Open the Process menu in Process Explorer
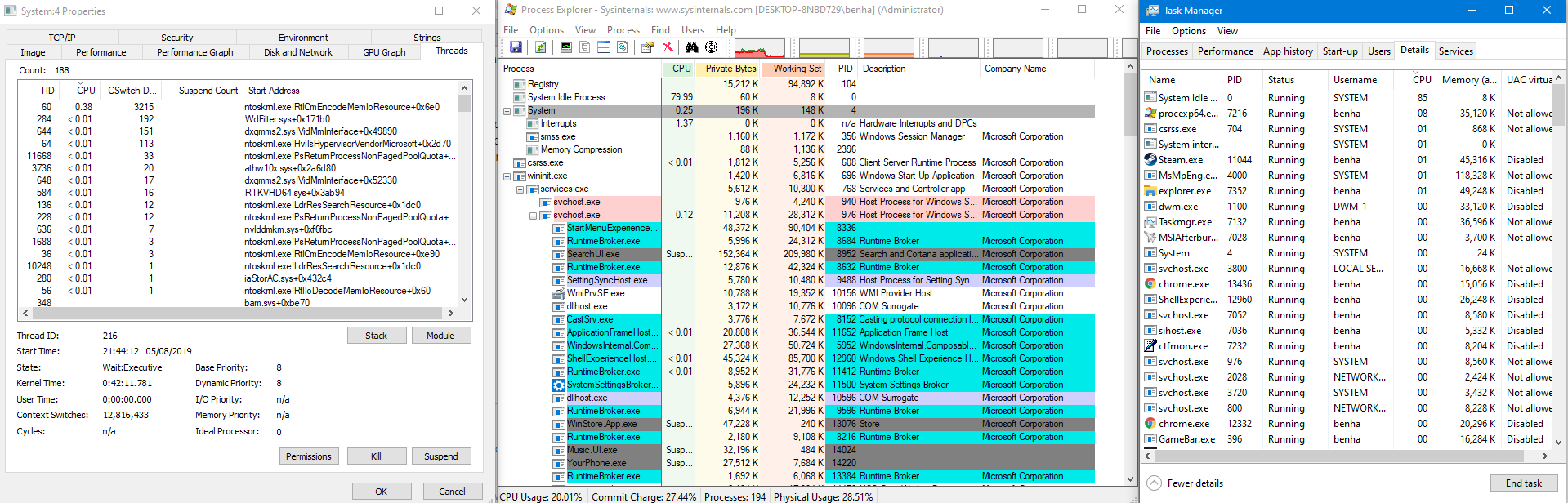Image resolution: width=1568 pixels, height=503 pixels. (623, 30)
